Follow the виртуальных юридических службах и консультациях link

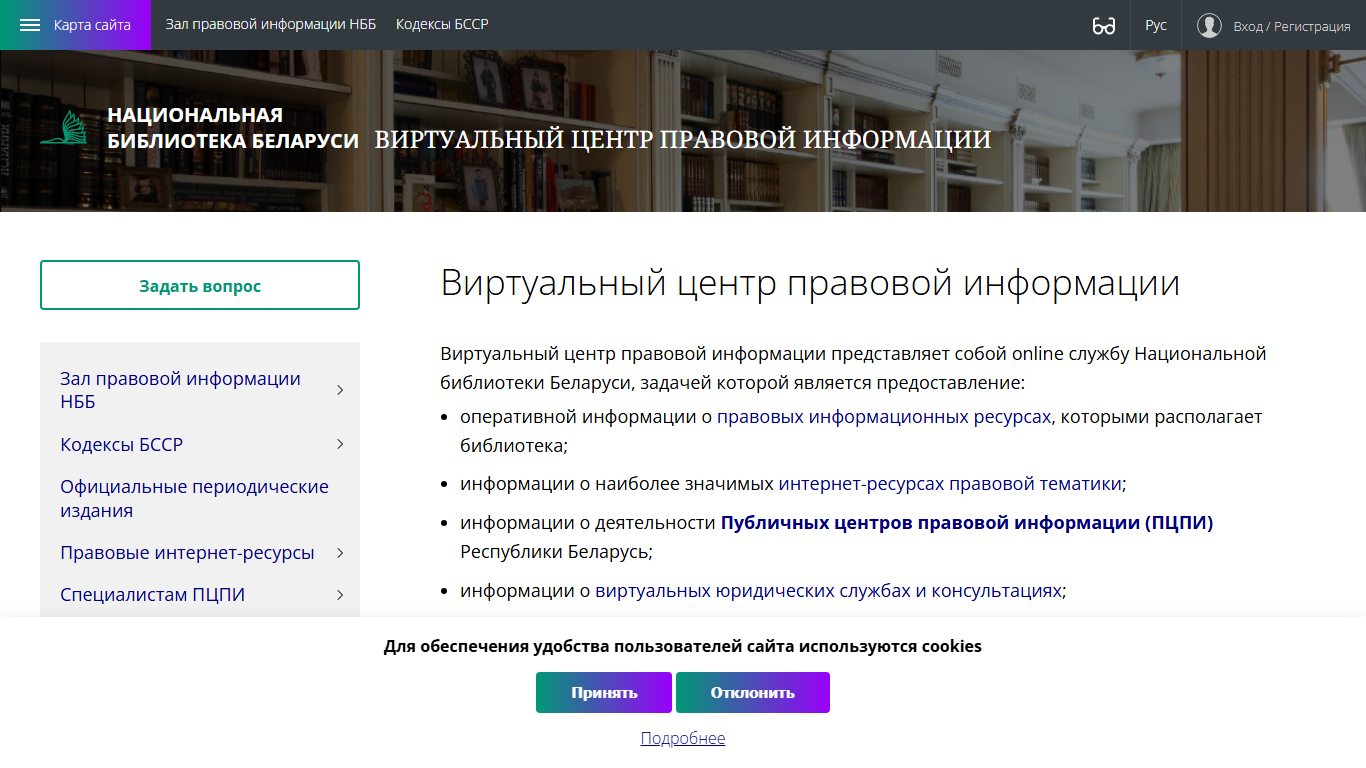[828, 590]
